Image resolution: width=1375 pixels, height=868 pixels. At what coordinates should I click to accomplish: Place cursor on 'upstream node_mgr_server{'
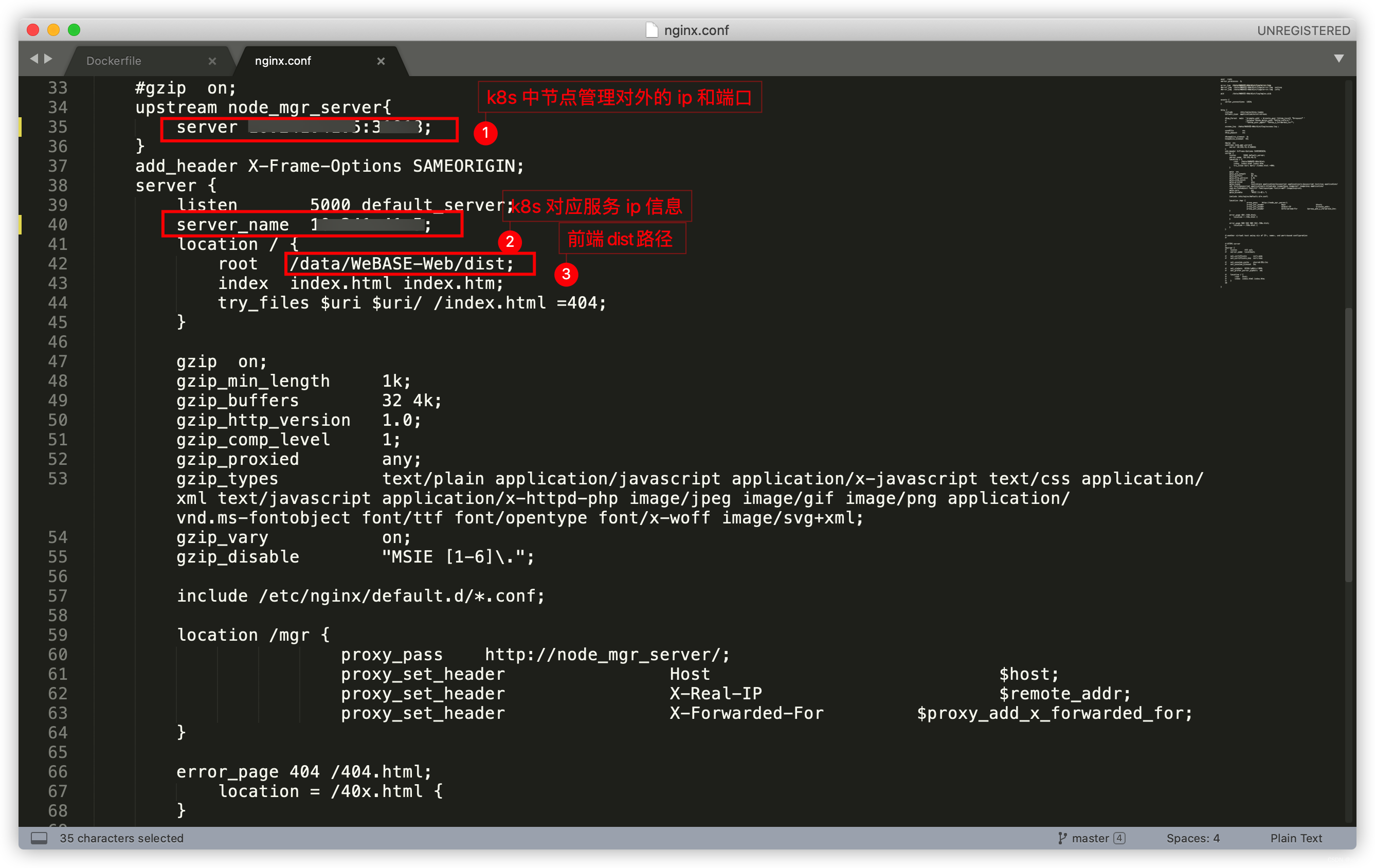pyautogui.click(x=263, y=107)
